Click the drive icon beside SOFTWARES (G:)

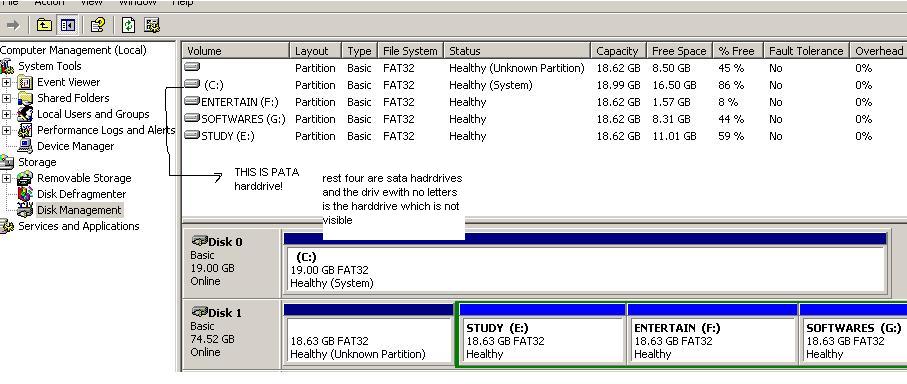[x=192, y=119]
